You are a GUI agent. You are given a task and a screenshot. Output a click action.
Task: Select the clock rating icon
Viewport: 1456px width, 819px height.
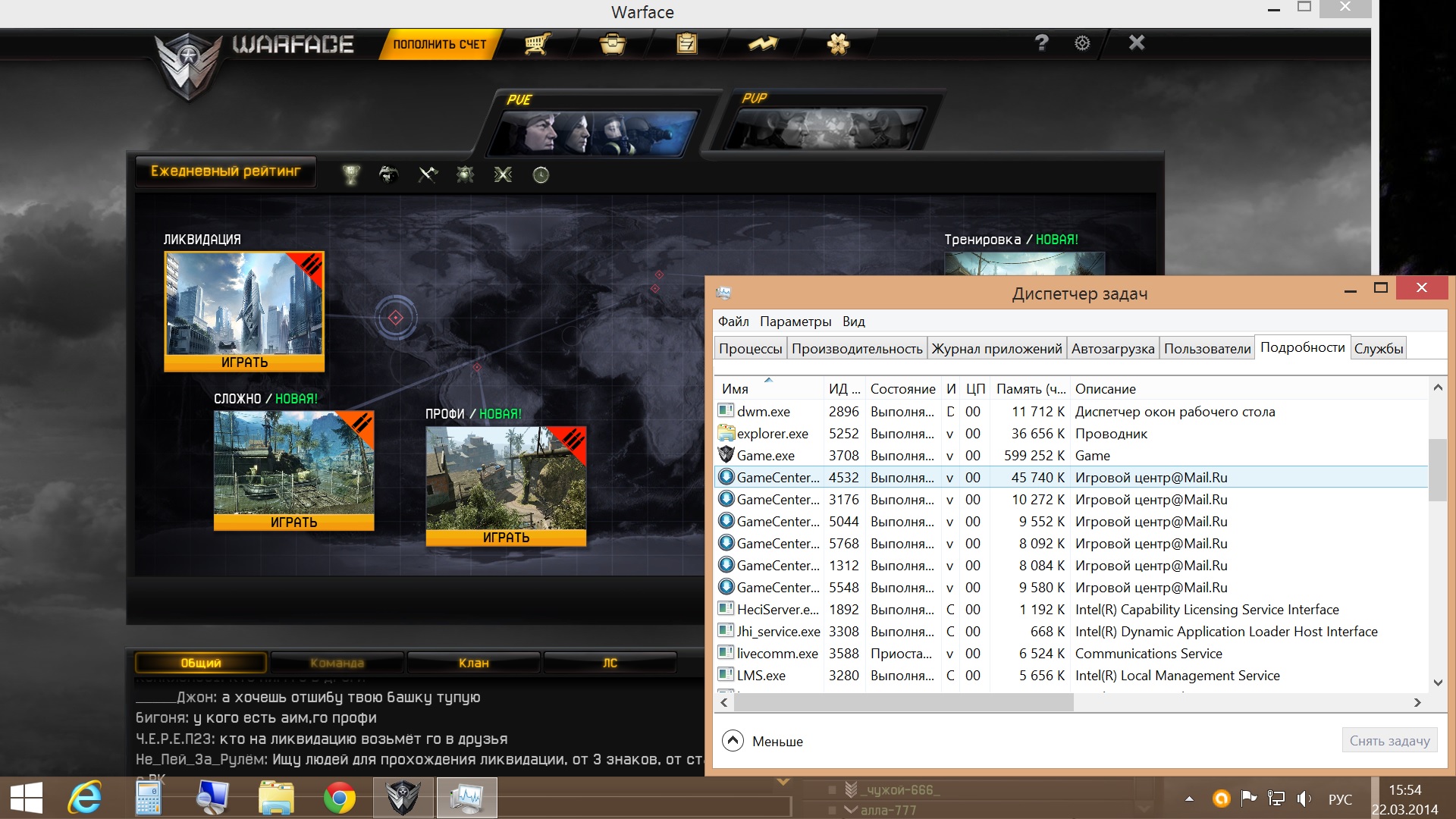(541, 175)
